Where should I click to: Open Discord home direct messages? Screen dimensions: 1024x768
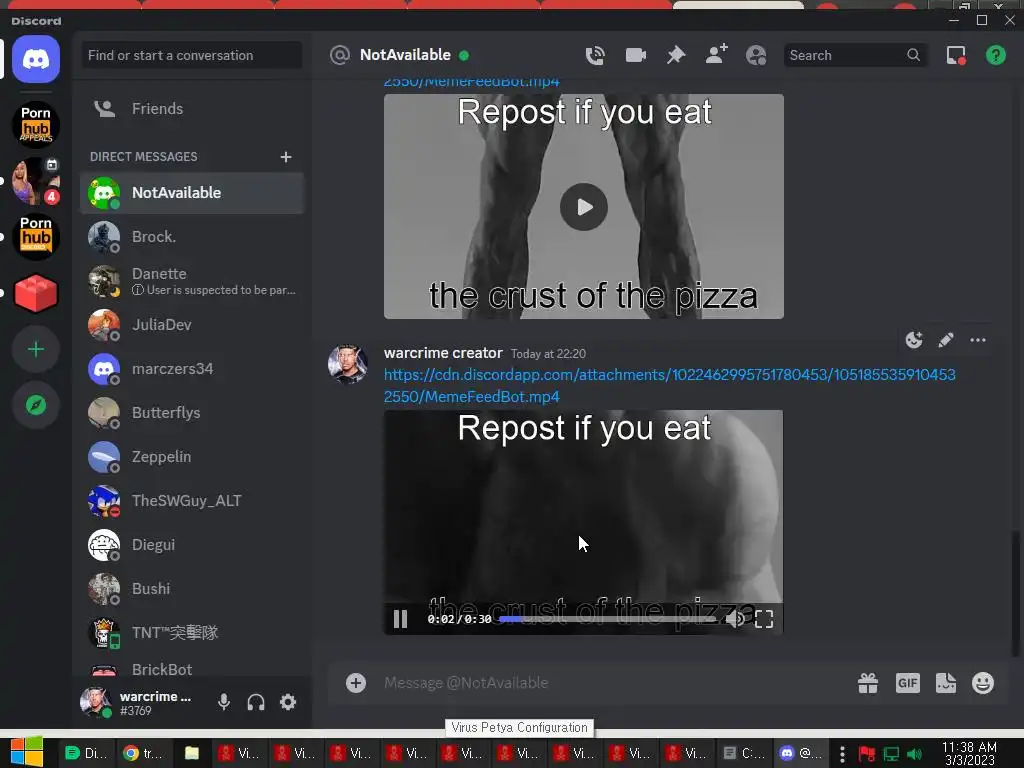(x=36, y=59)
